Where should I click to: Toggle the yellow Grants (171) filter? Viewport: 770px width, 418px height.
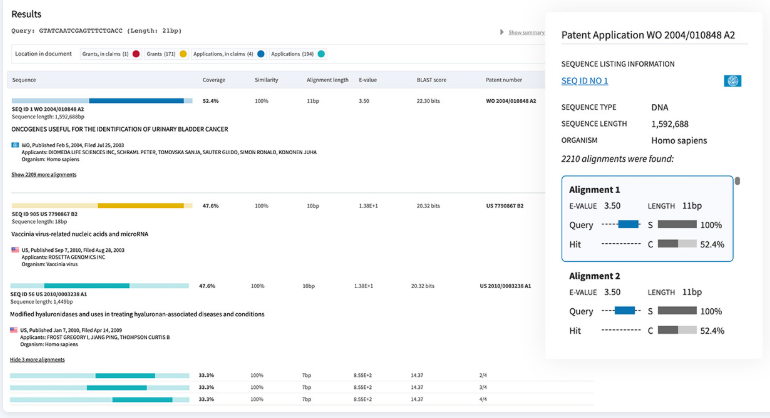(x=183, y=52)
